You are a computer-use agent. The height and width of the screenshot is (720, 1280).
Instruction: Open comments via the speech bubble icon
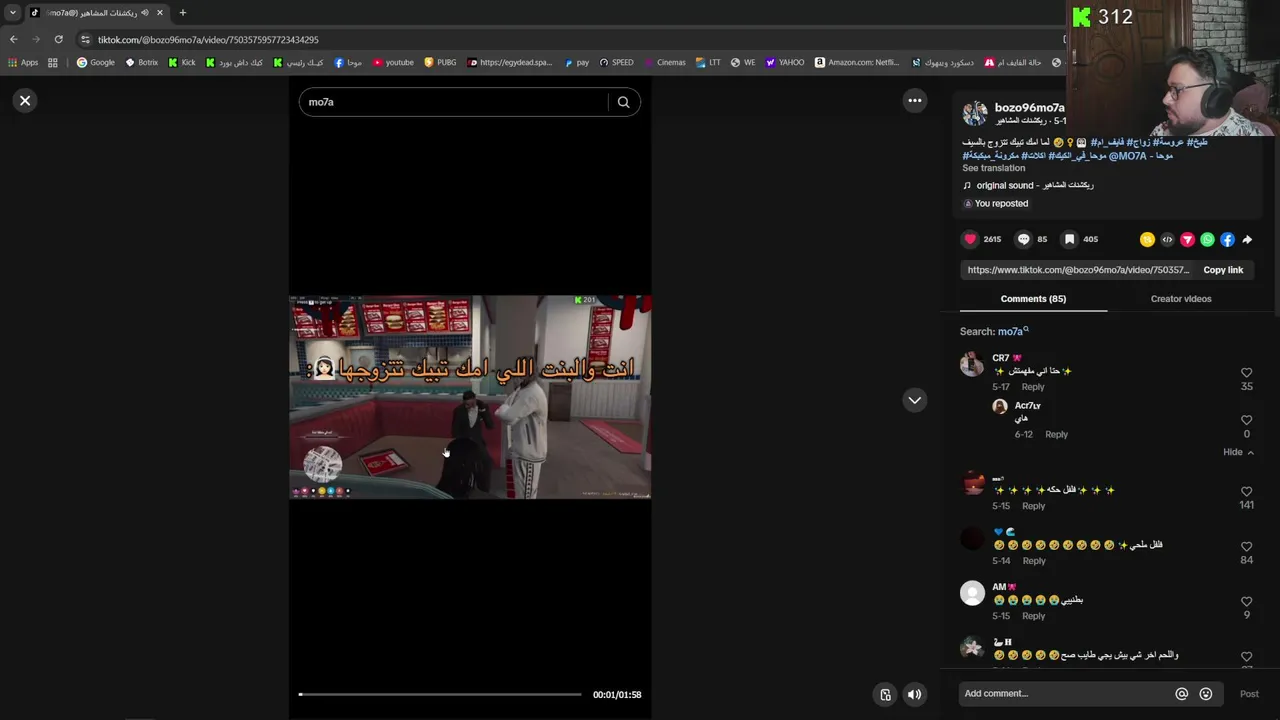coord(1023,240)
